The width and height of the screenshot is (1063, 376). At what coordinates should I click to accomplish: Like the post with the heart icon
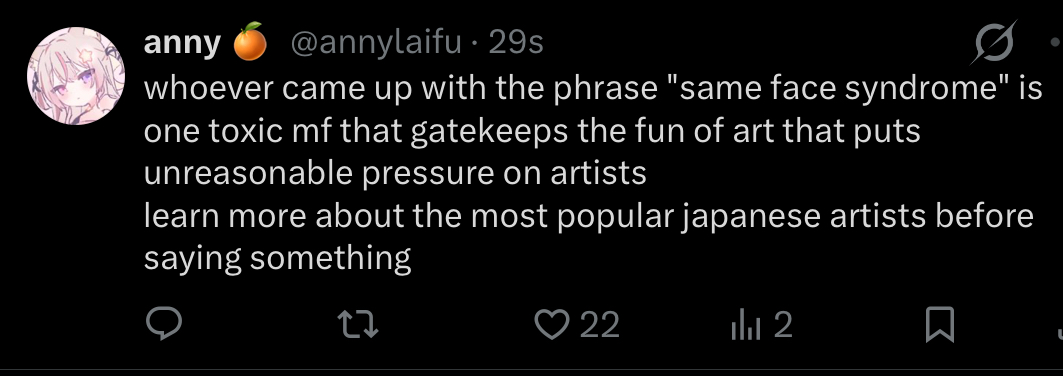point(552,325)
